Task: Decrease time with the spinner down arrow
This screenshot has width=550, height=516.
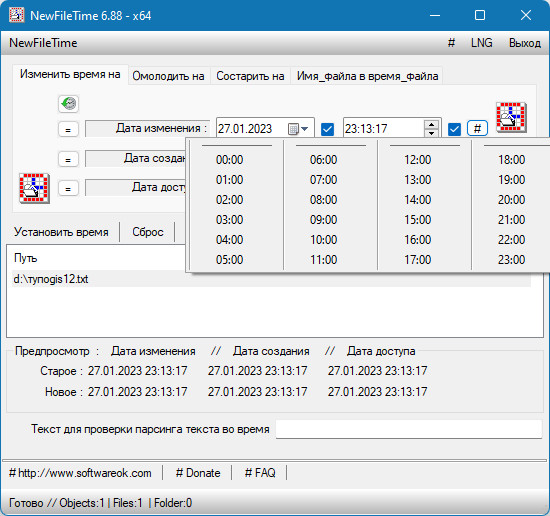Action: click(x=431, y=133)
